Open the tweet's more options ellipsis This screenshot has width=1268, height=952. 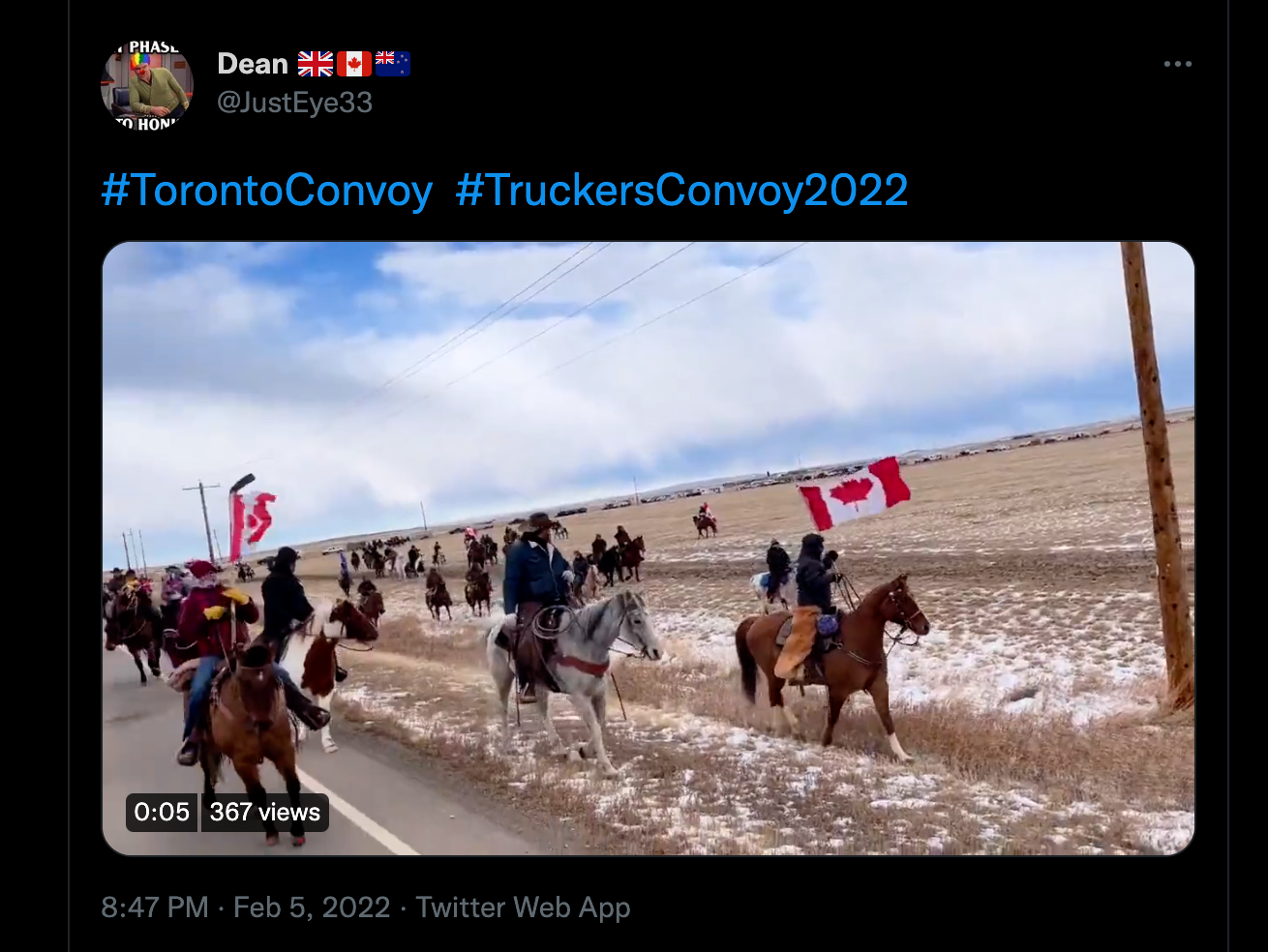(1177, 64)
